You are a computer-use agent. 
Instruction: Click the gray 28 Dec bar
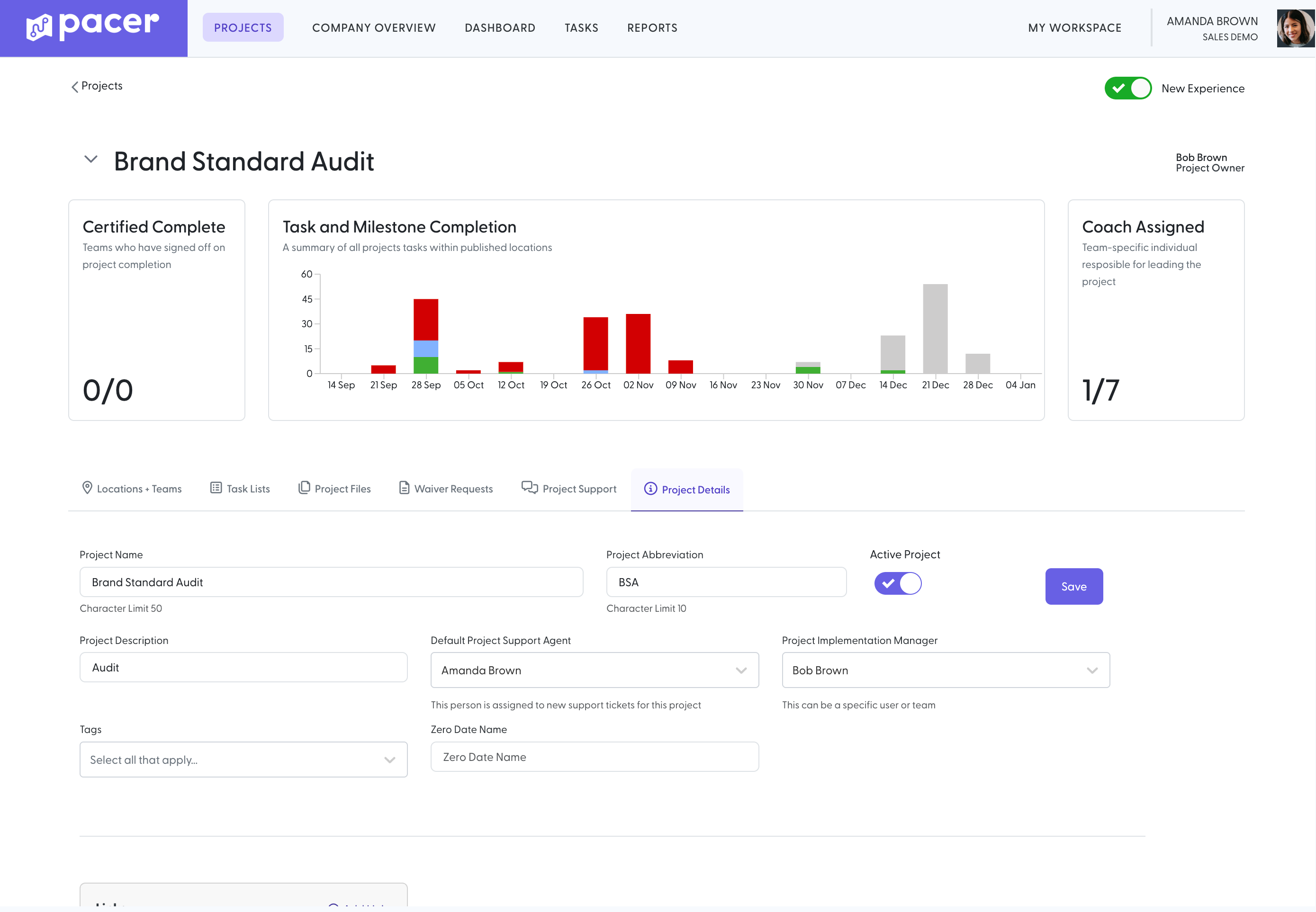click(x=978, y=364)
